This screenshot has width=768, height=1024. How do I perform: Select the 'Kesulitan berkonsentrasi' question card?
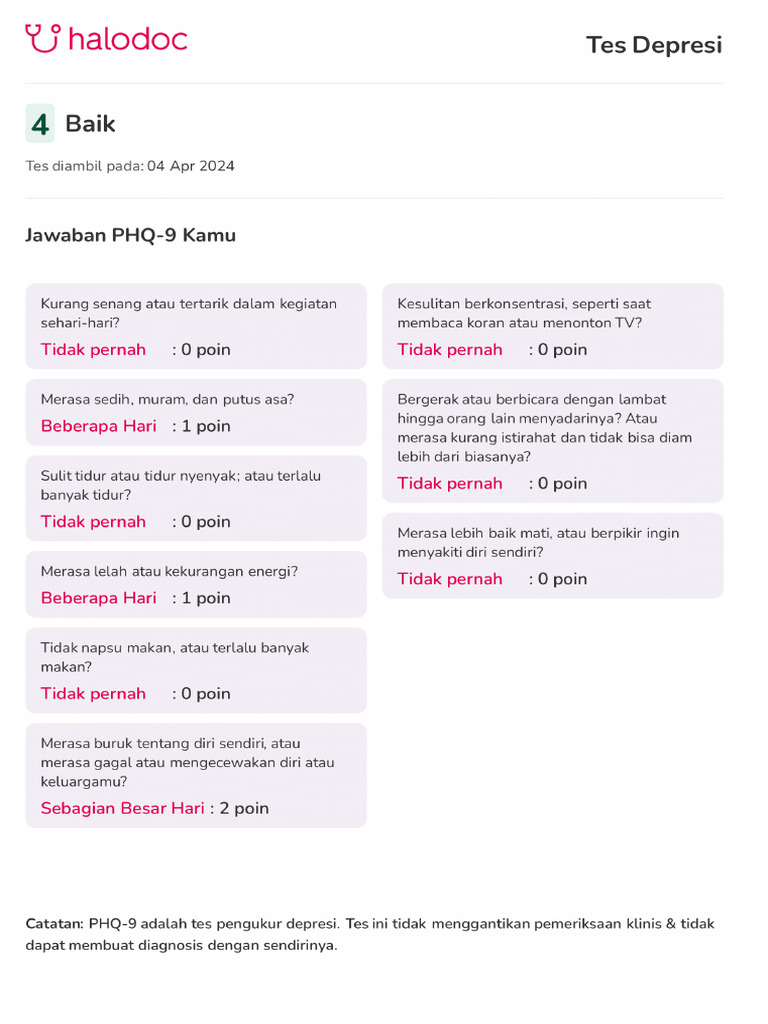[x=552, y=326]
